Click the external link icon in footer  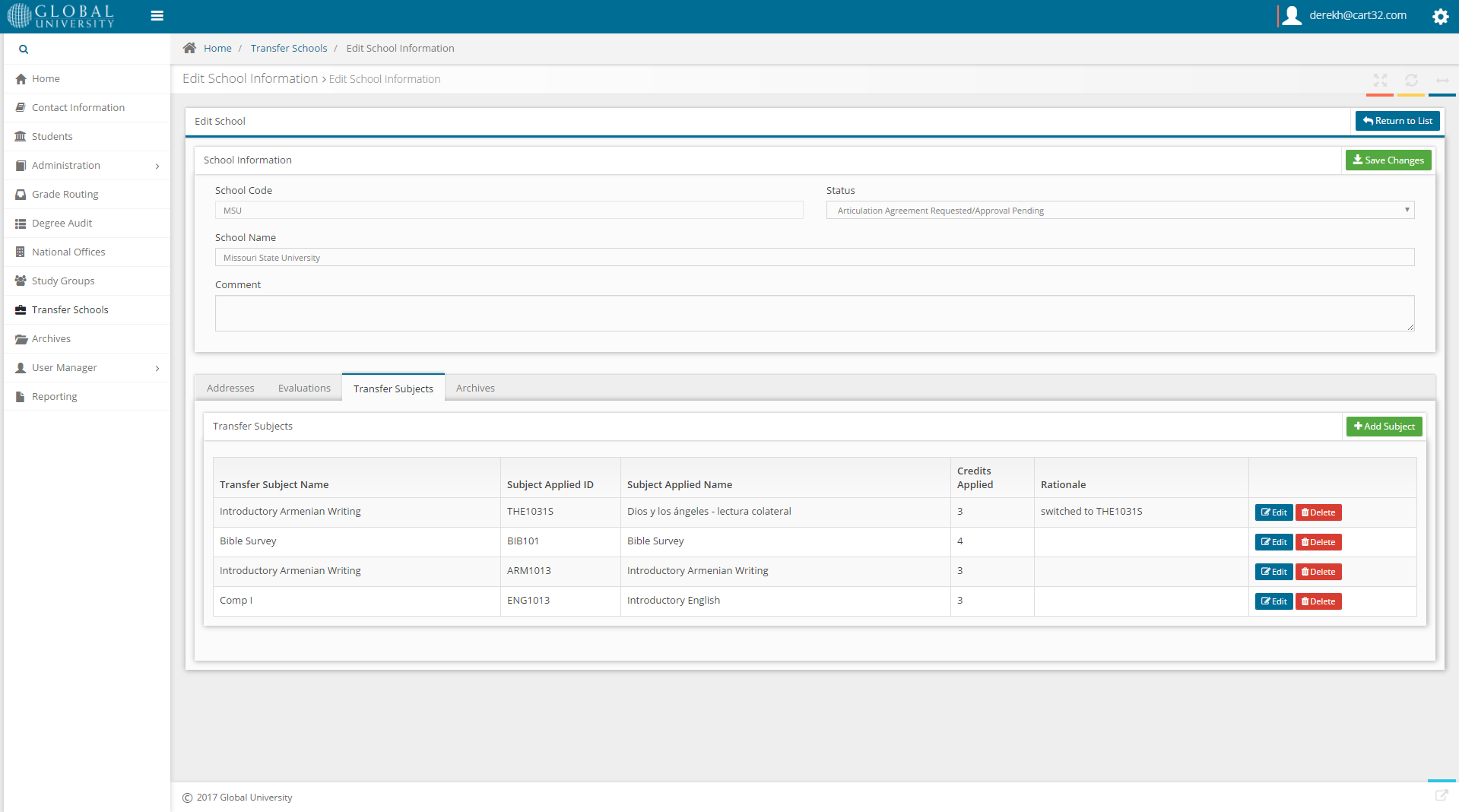tap(1442, 795)
